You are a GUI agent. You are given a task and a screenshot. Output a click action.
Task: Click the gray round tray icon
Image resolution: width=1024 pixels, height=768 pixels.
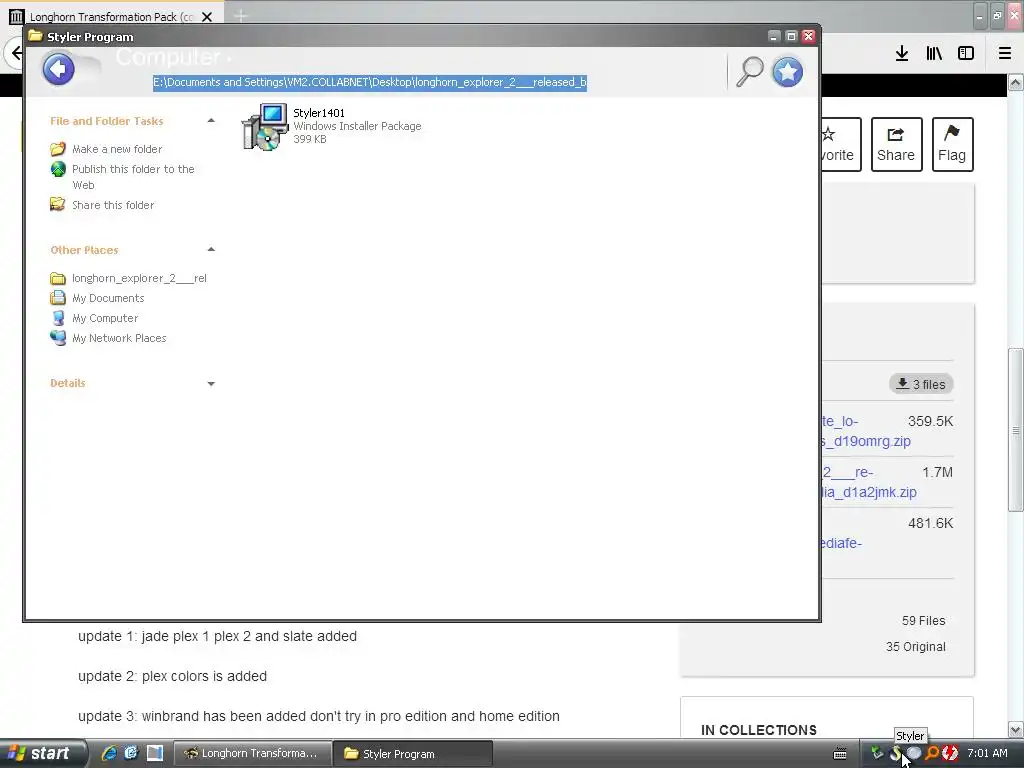click(914, 753)
